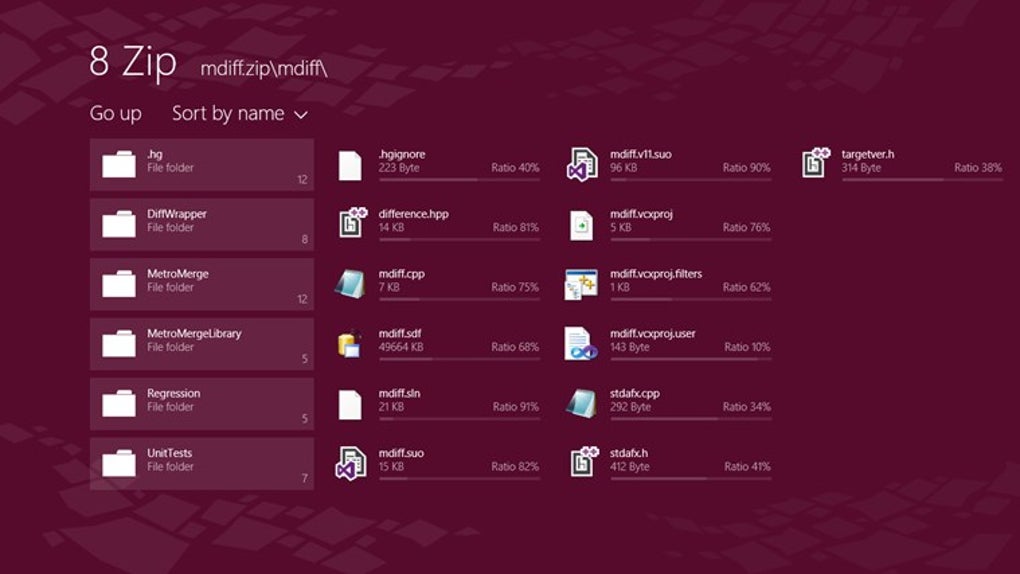The width and height of the screenshot is (1020, 574).
Task: Open the Sort by name dropdown
Action: [239, 114]
